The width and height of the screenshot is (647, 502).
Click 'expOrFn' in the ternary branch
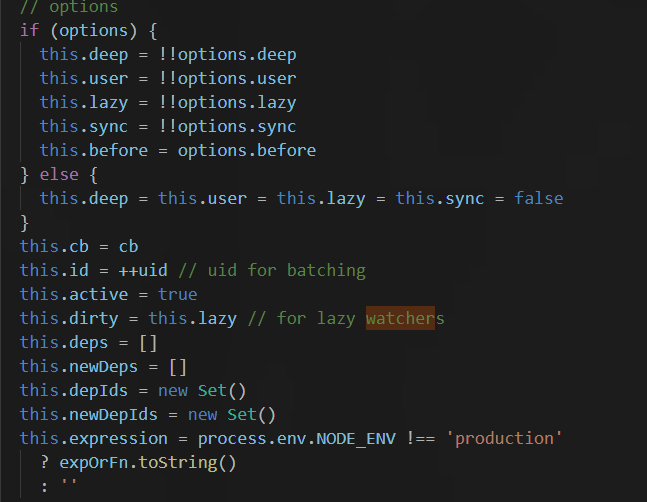94,463
